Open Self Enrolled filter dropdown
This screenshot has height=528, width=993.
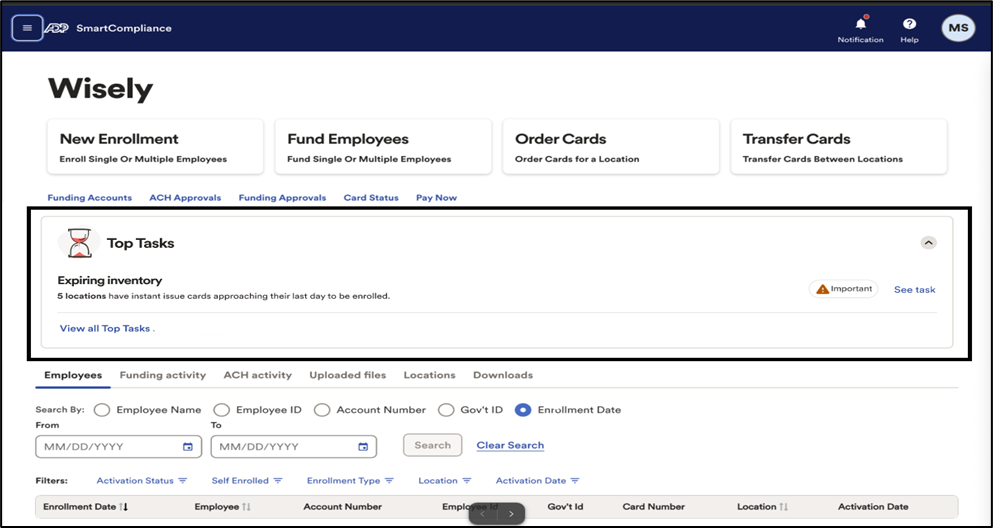[247, 481]
